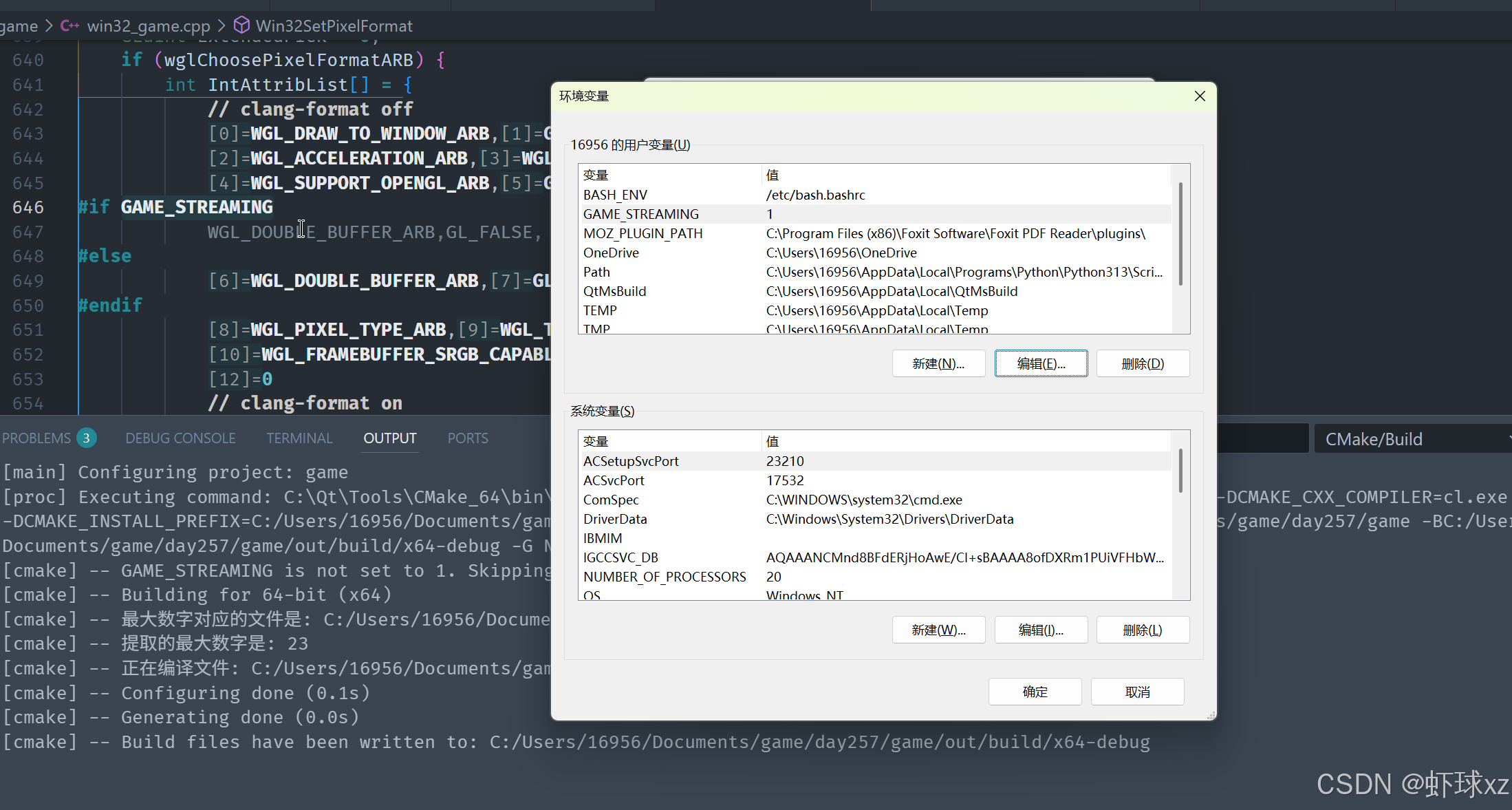The height and width of the screenshot is (810, 1512).
Task: Select the NUMBER_OF_PROCESSORS system variable row
Action: coord(665,577)
